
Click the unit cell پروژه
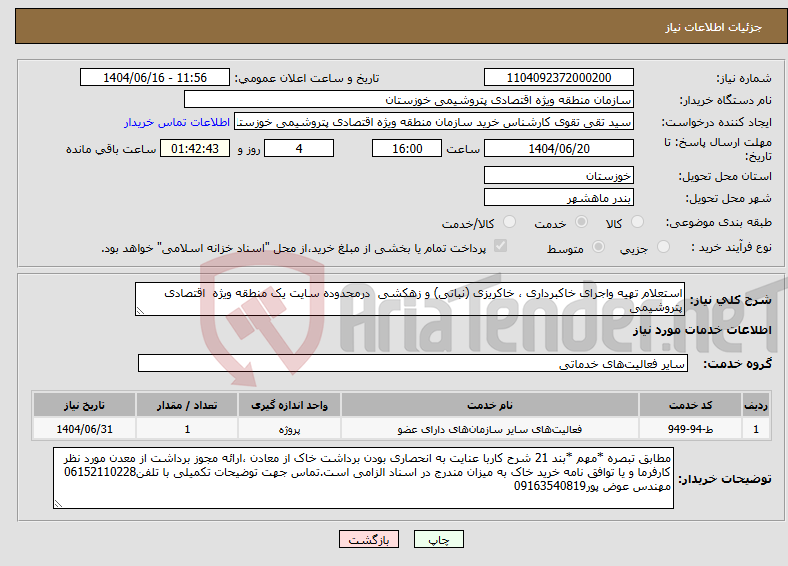point(289,429)
